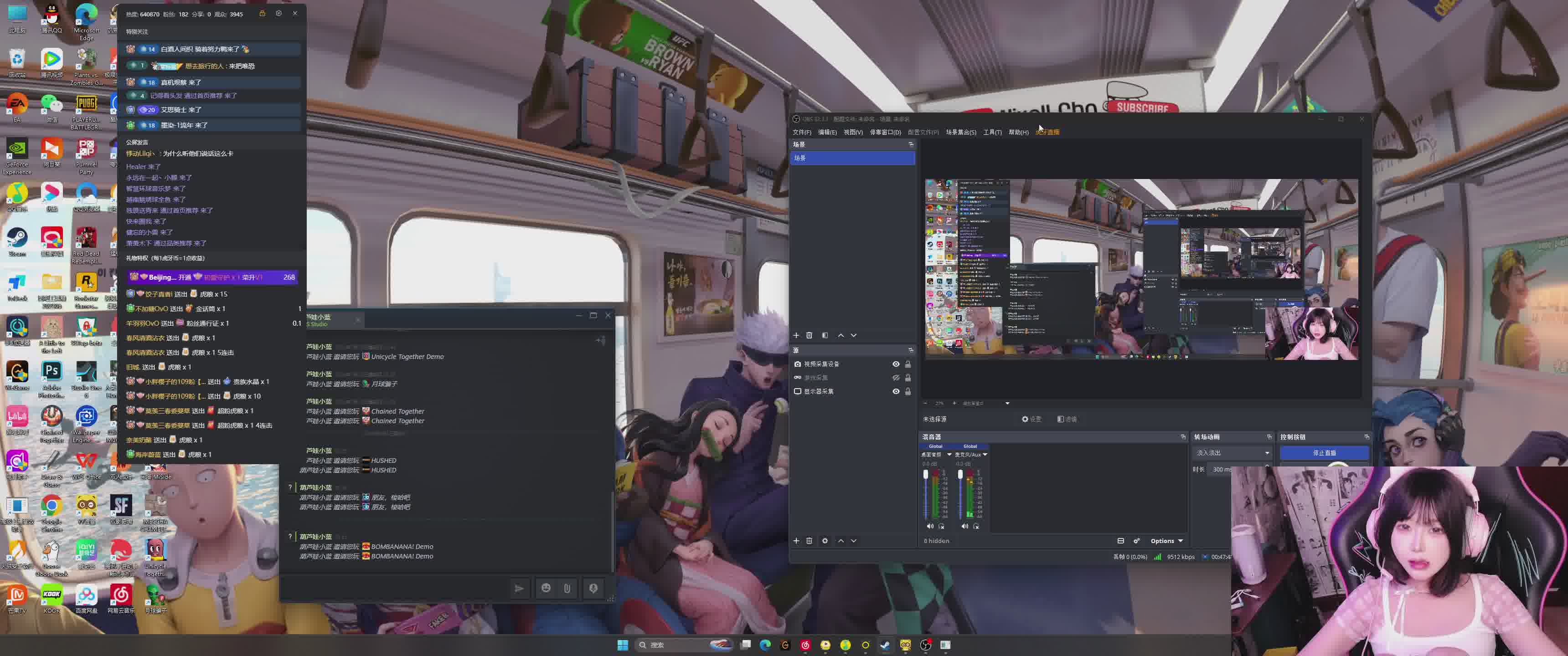Viewport: 1568px width, 656px height.
Task: Add a new scene in OBS Scenes panel
Action: (x=796, y=335)
